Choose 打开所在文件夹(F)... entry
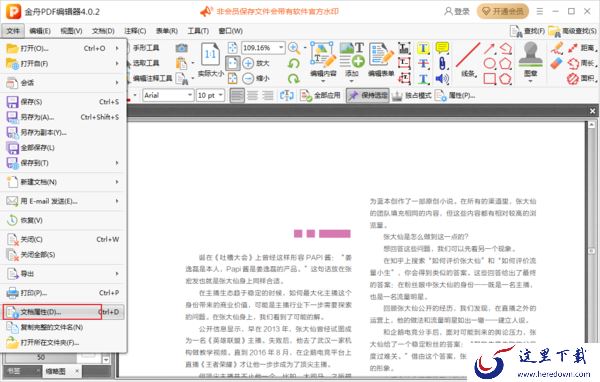Image resolution: width=600 pixels, height=382 pixels. 63,343
